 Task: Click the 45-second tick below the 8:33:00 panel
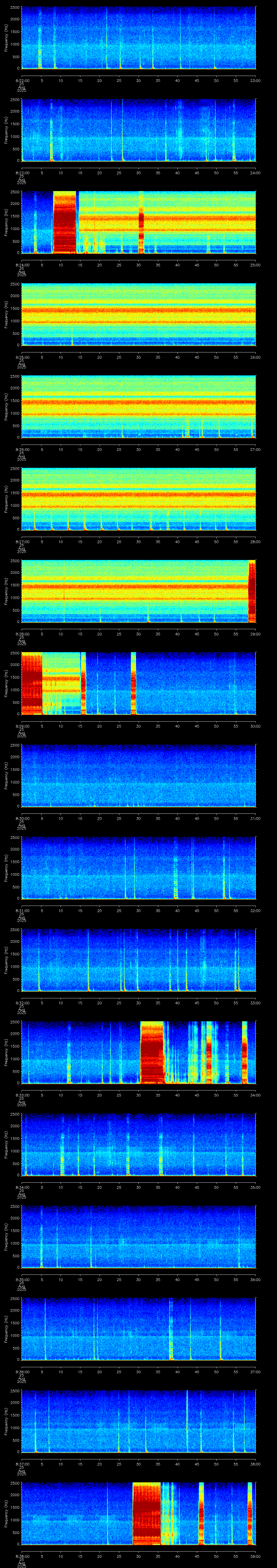pos(197,1096)
